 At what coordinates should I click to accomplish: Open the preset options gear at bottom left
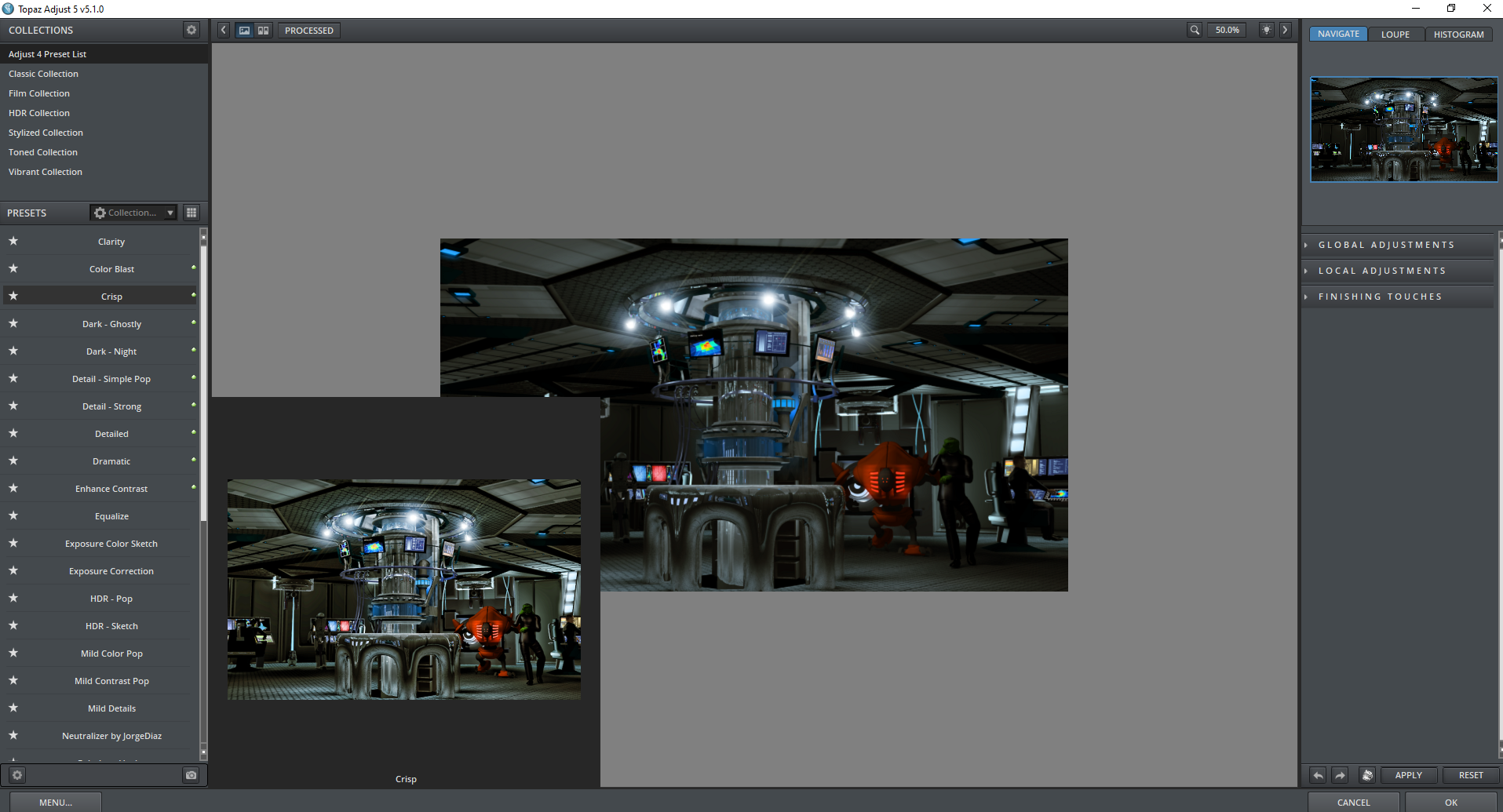coord(17,775)
